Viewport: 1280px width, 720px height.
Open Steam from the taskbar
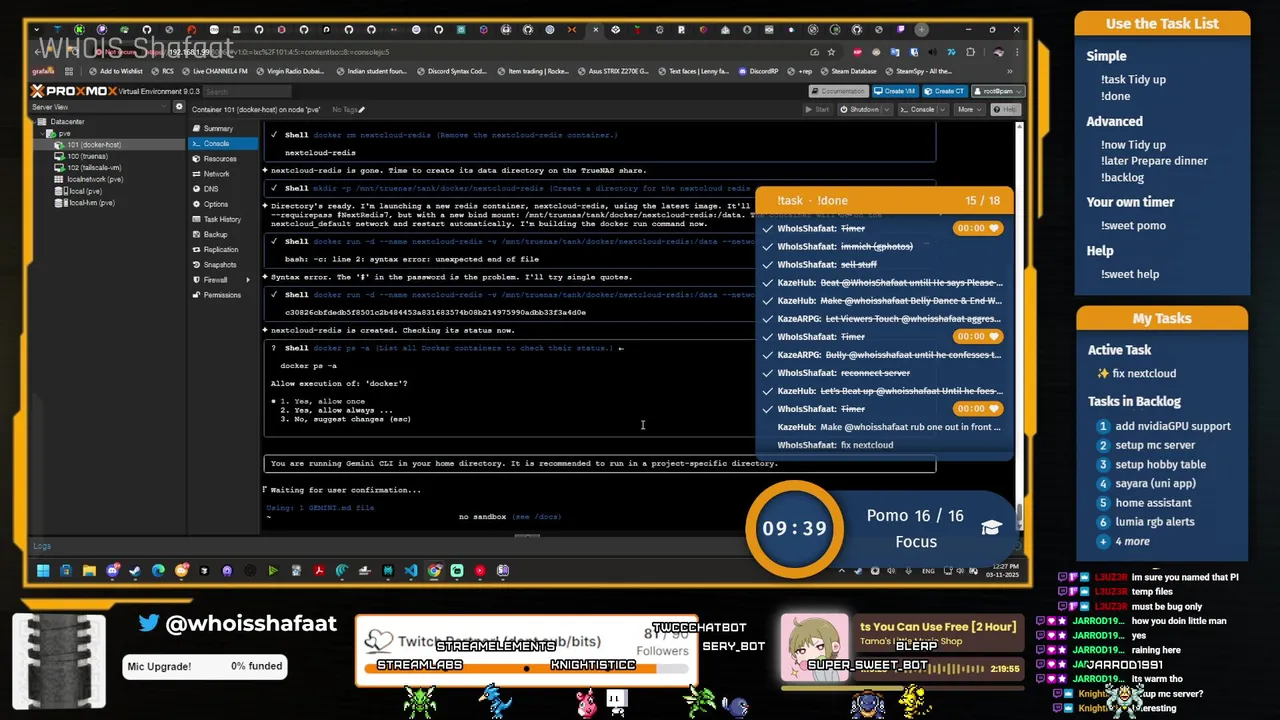click(x=135, y=571)
